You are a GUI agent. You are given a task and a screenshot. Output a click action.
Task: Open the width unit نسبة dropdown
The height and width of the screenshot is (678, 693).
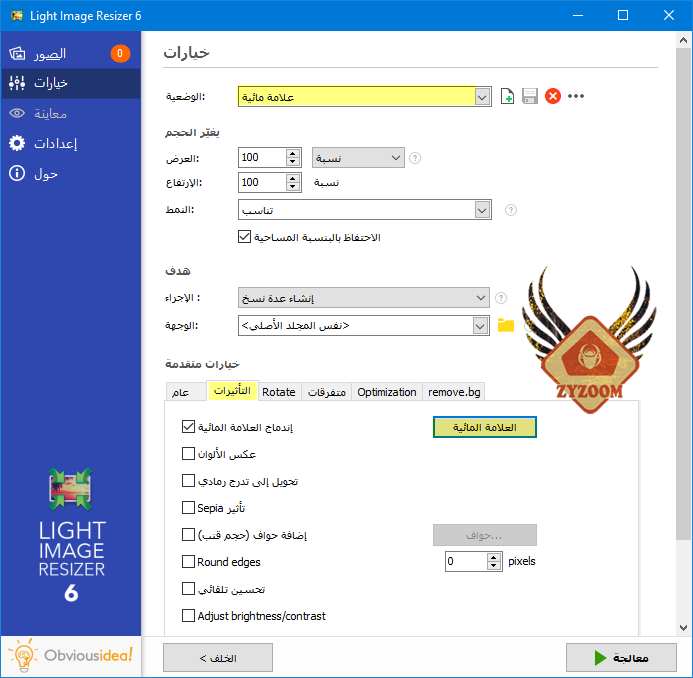pyautogui.click(x=358, y=158)
